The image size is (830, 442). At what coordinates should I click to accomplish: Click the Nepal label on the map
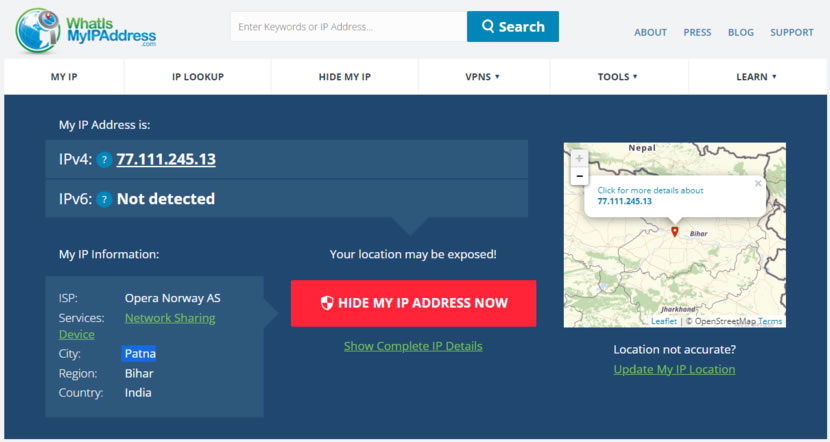pos(642,148)
